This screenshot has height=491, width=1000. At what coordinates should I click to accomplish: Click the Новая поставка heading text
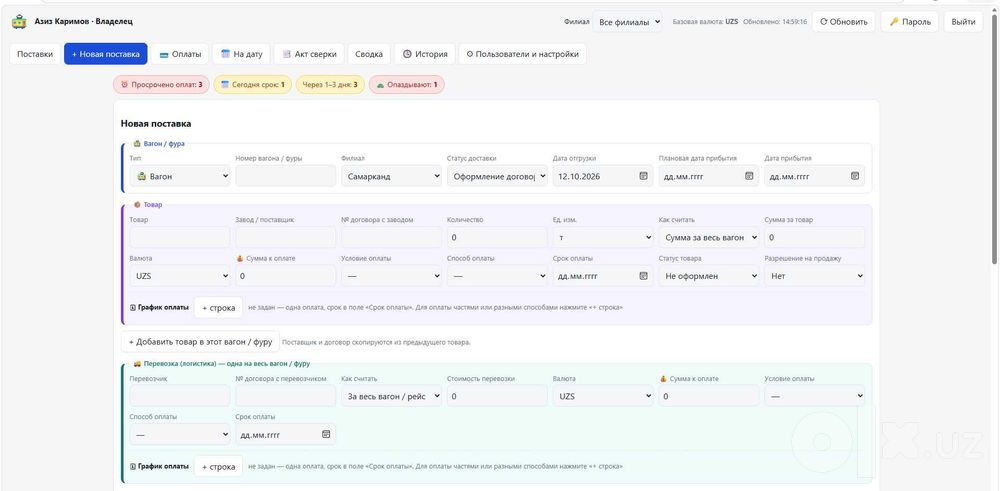[156, 124]
